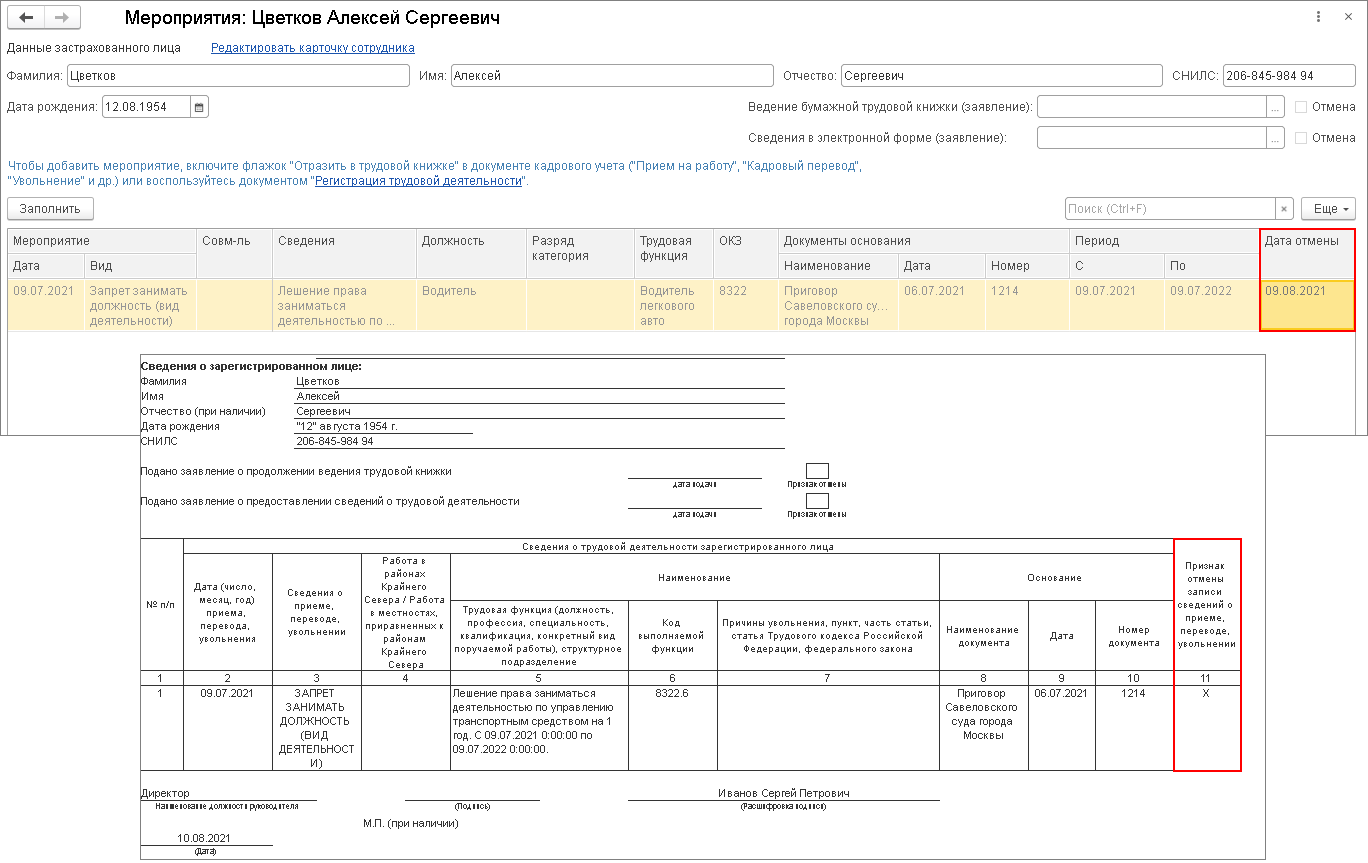
Task: Focus the СНИЛС input field
Action: tap(1289, 76)
